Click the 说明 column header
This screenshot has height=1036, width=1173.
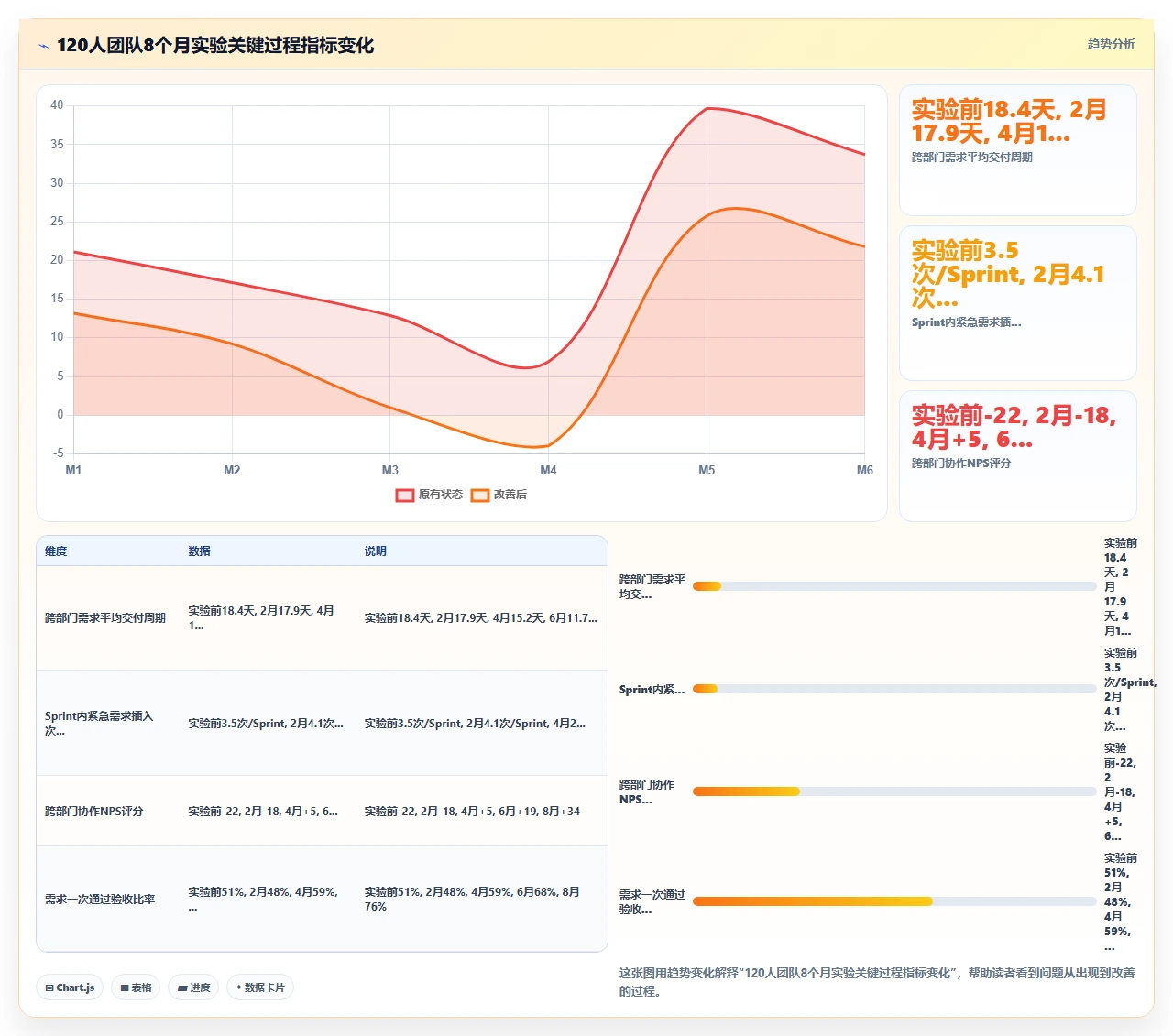[x=375, y=551]
